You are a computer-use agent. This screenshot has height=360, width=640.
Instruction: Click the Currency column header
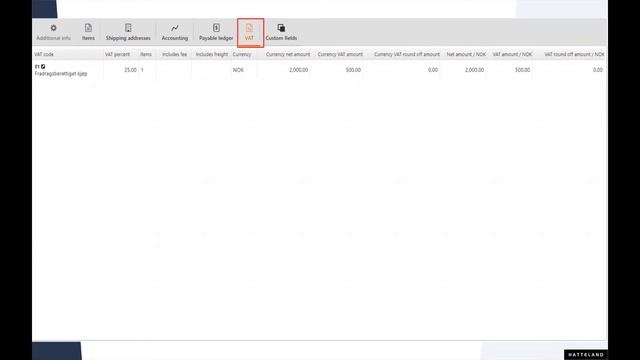[242, 54]
